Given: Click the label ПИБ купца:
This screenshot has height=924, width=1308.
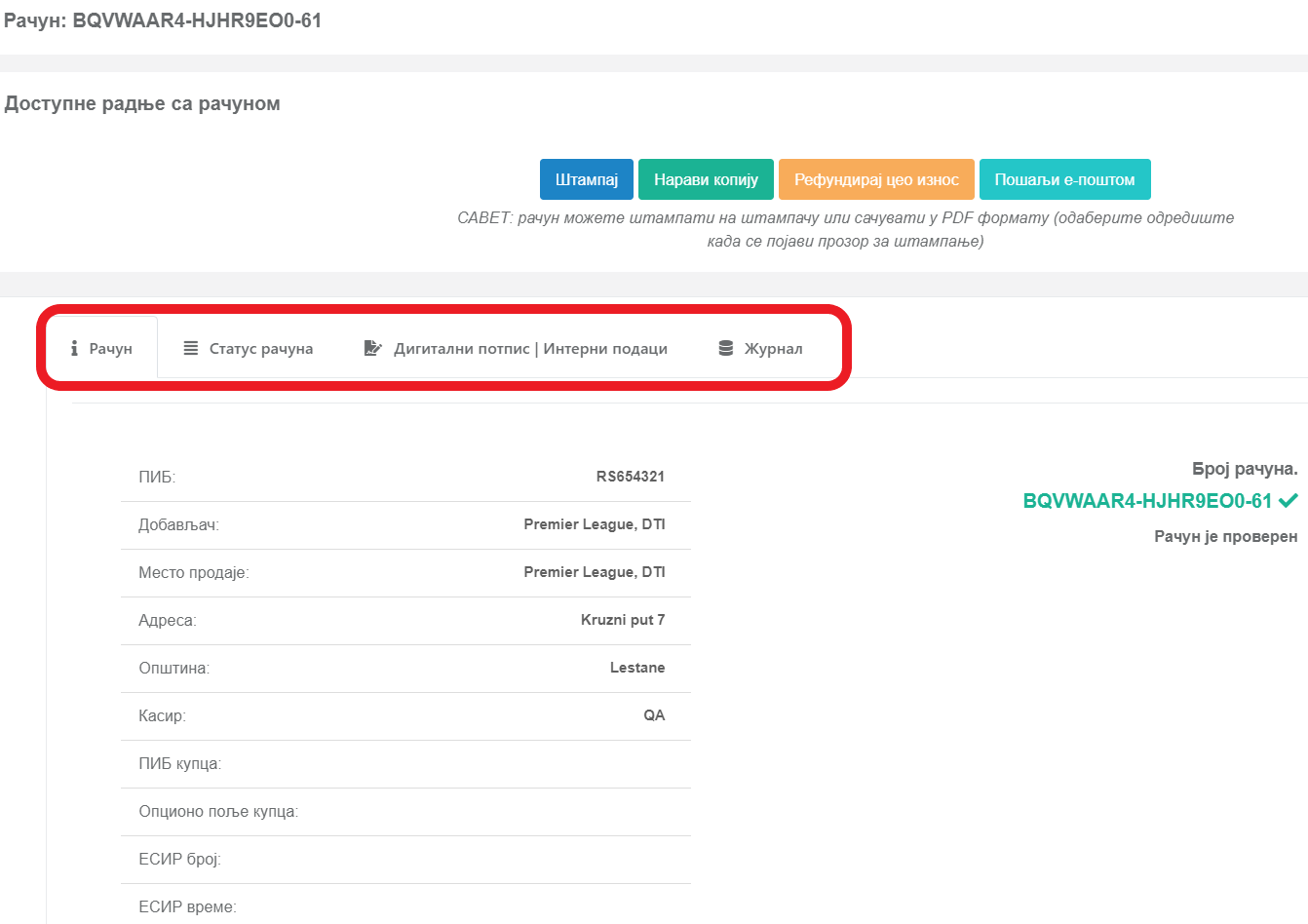Looking at the screenshot, I should pos(180,764).
